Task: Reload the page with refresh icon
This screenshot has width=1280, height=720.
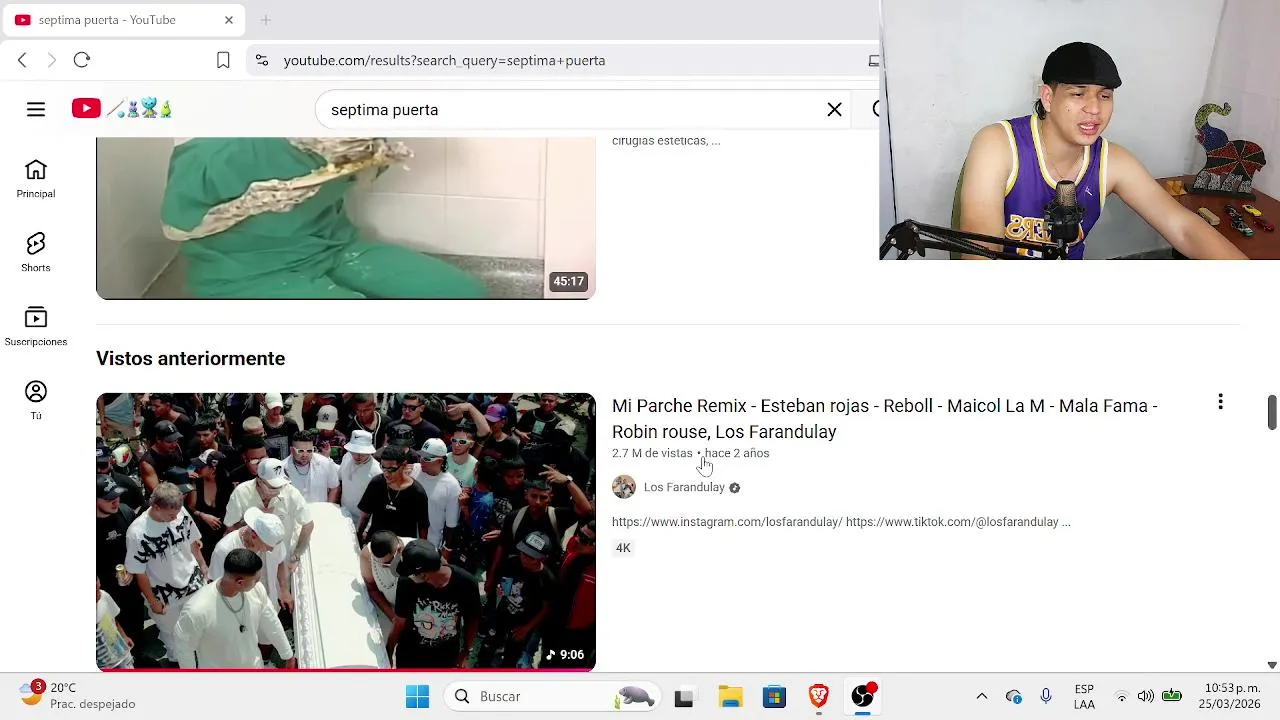Action: [x=82, y=60]
